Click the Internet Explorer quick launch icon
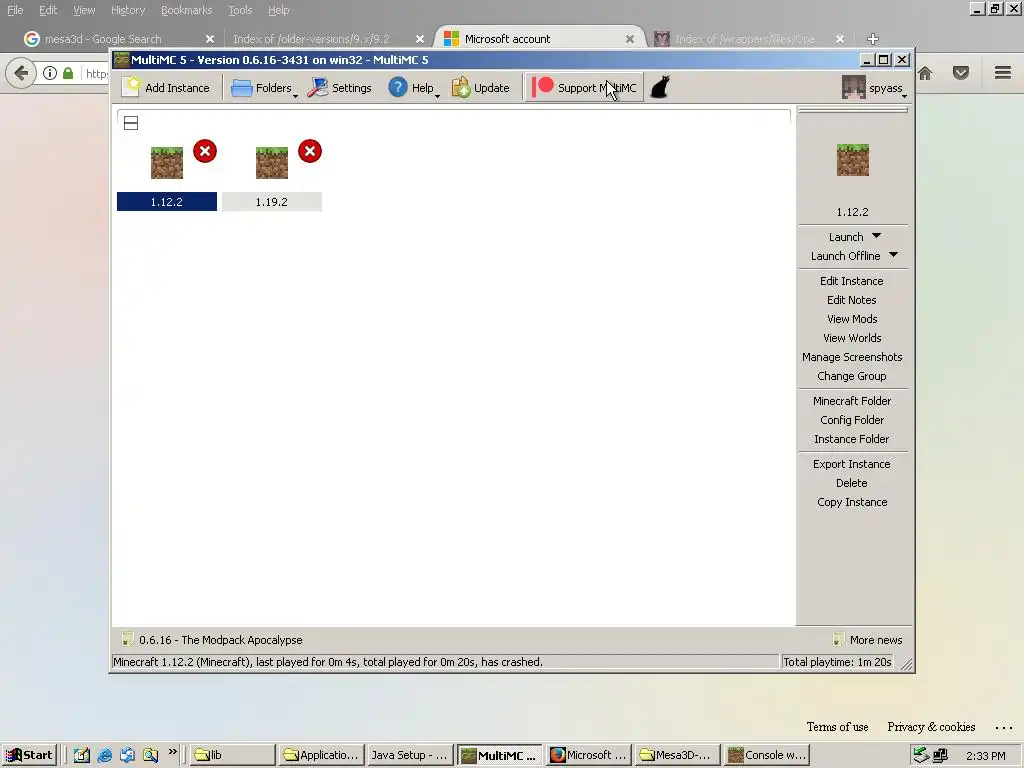This screenshot has height=768, width=1024. coord(104,755)
